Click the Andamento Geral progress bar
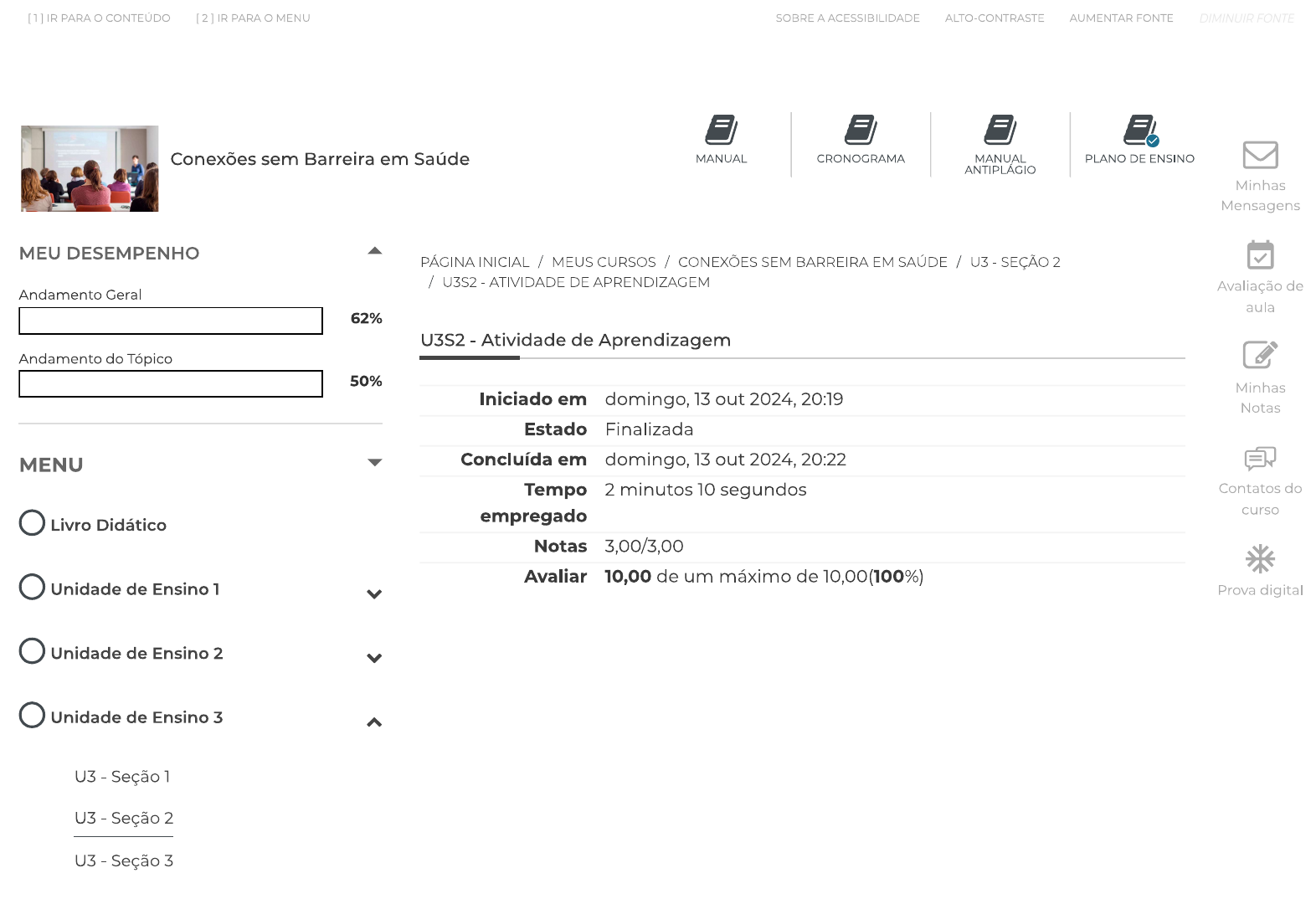The height and width of the screenshot is (904, 1316). tap(171, 321)
